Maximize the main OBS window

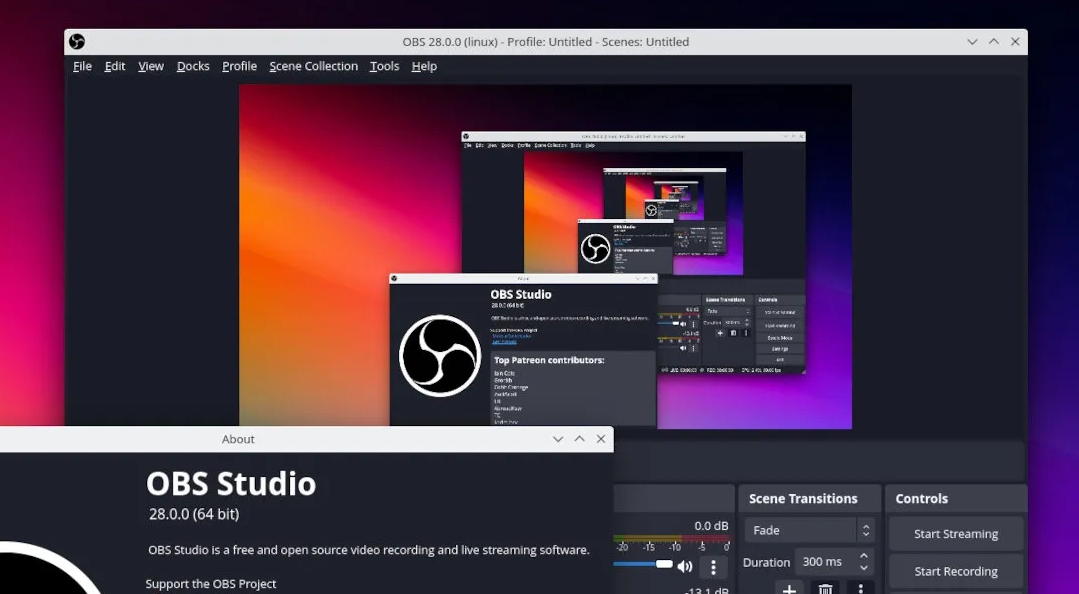994,42
